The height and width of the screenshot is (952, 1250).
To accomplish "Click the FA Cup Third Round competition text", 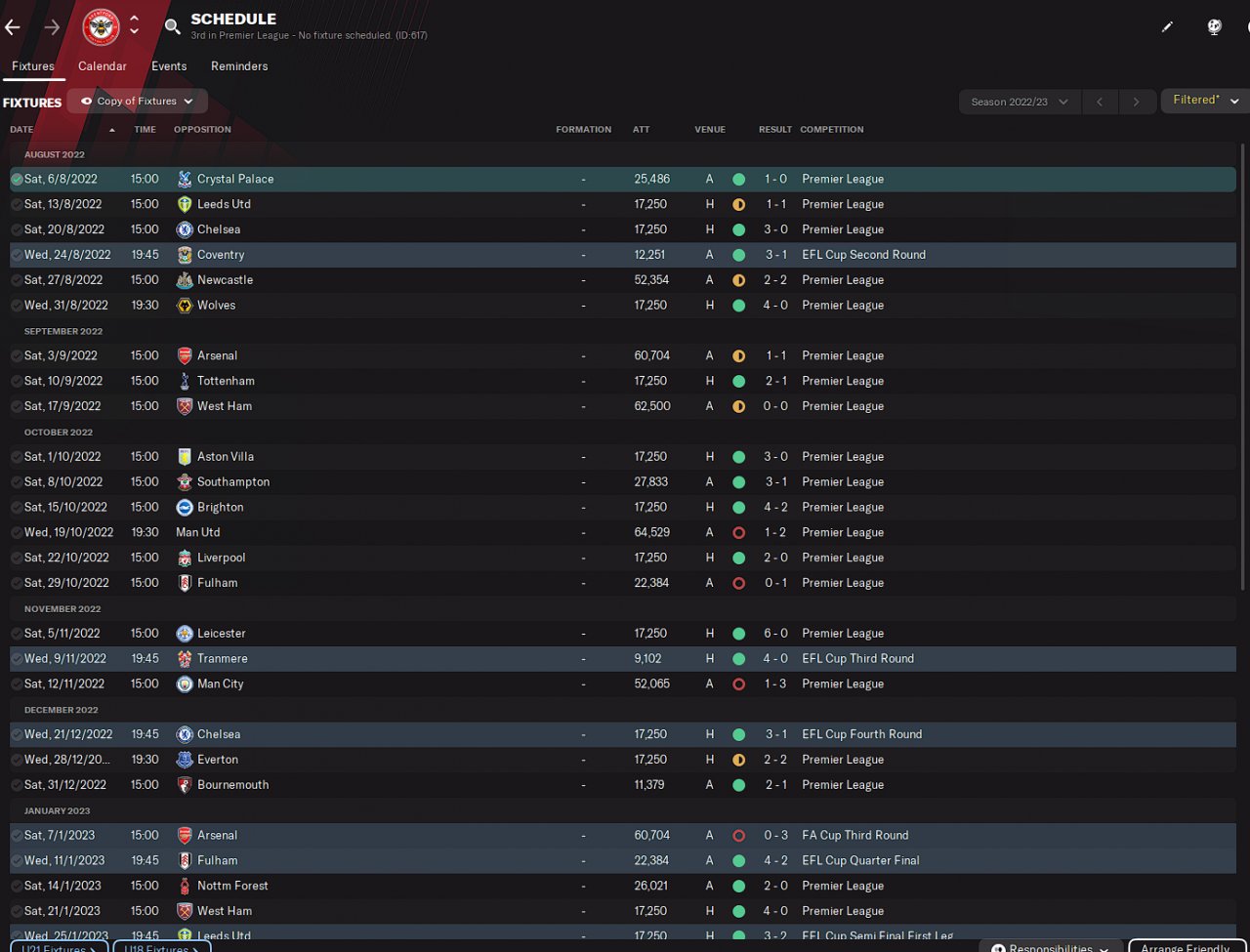I will pos(855,836).
